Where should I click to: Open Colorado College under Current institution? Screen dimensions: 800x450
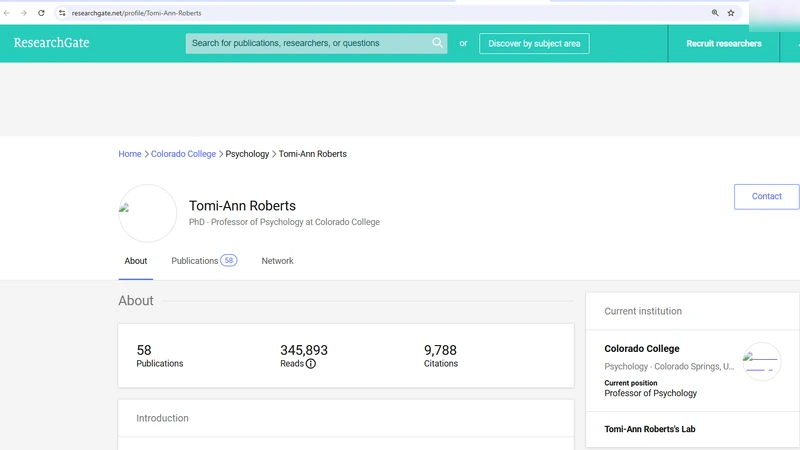[642, 348]
